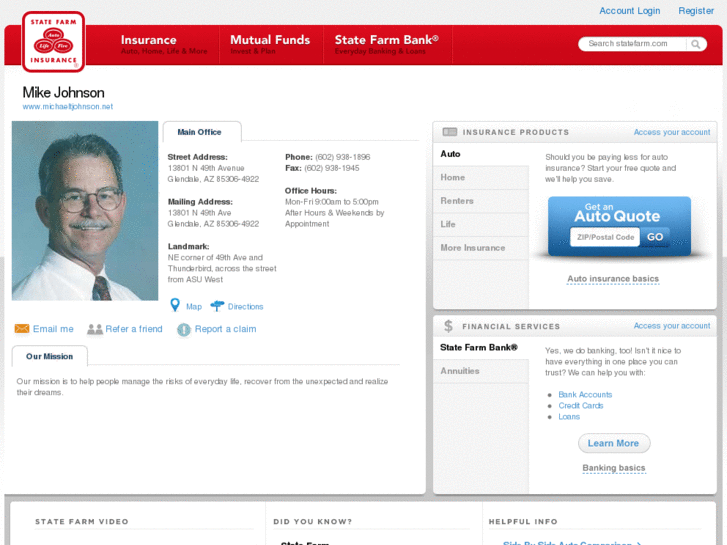
Task: Click the fax number (602) 938-1945
Action: click(332, 168)
